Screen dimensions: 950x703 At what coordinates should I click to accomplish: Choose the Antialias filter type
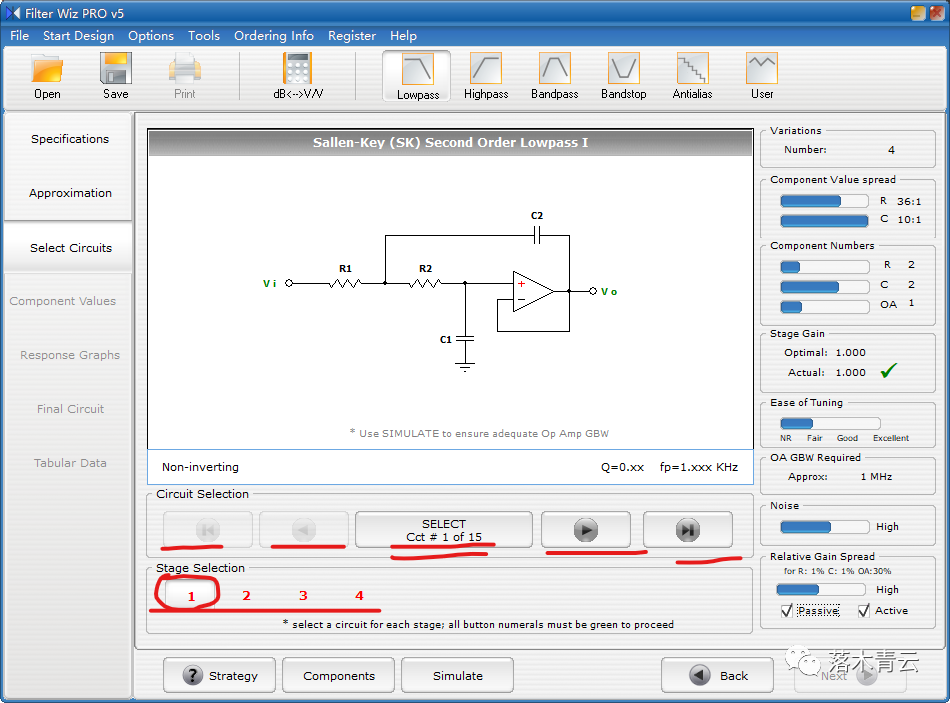692,77
